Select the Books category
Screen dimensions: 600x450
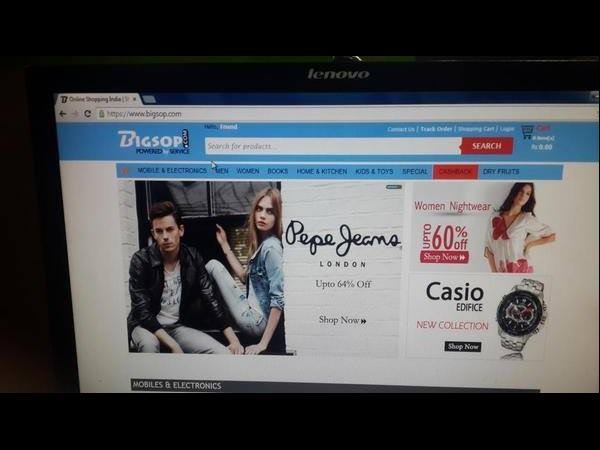277,171
